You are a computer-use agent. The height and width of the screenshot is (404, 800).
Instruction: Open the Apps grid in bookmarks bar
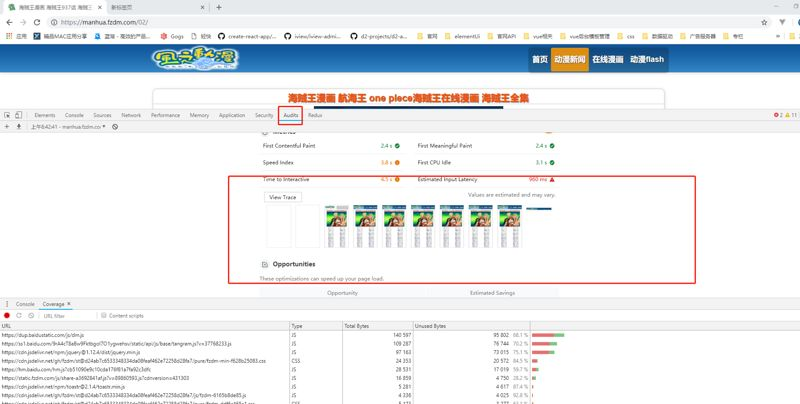[17, 36]
